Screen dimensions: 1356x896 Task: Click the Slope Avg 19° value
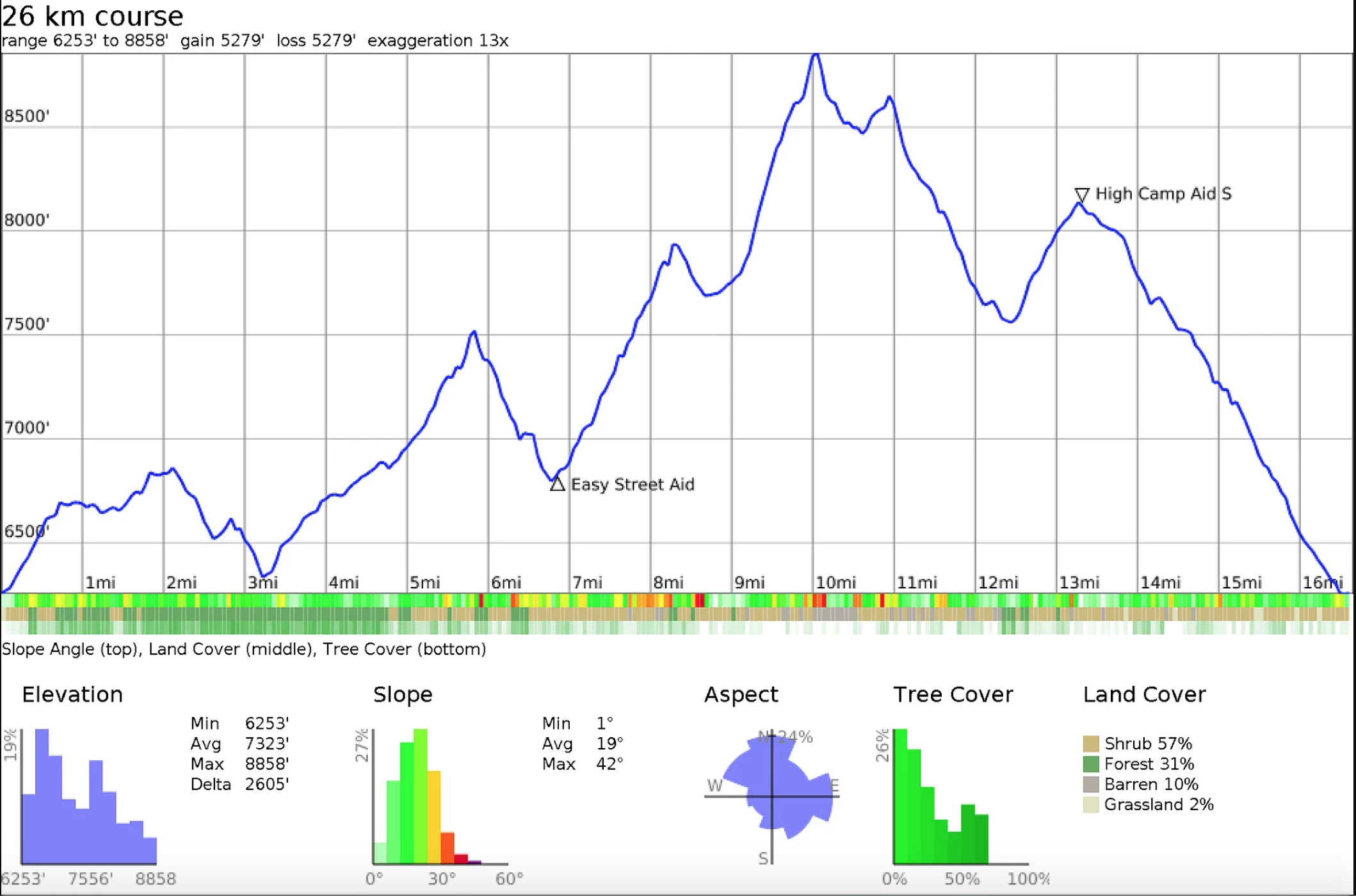610,744
